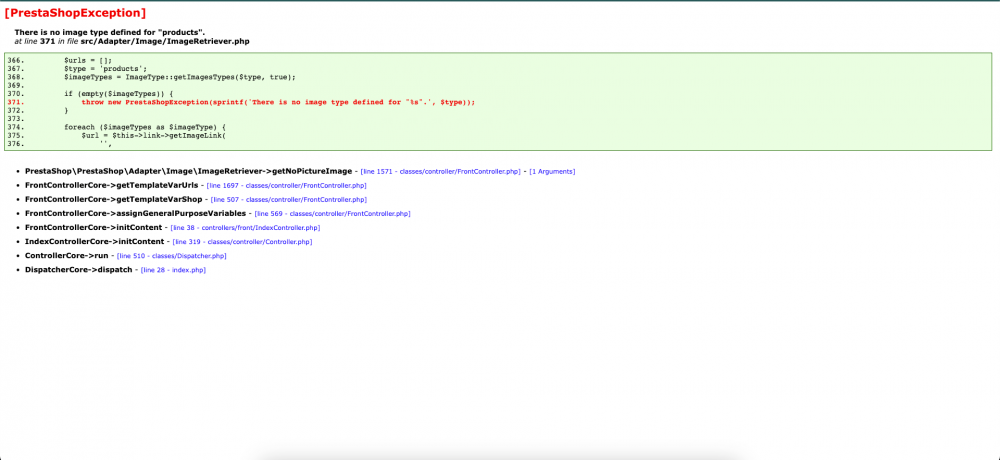1000x460 pixels.
Task: Open link line 28 index.php
Action: [x=173, y=270]
